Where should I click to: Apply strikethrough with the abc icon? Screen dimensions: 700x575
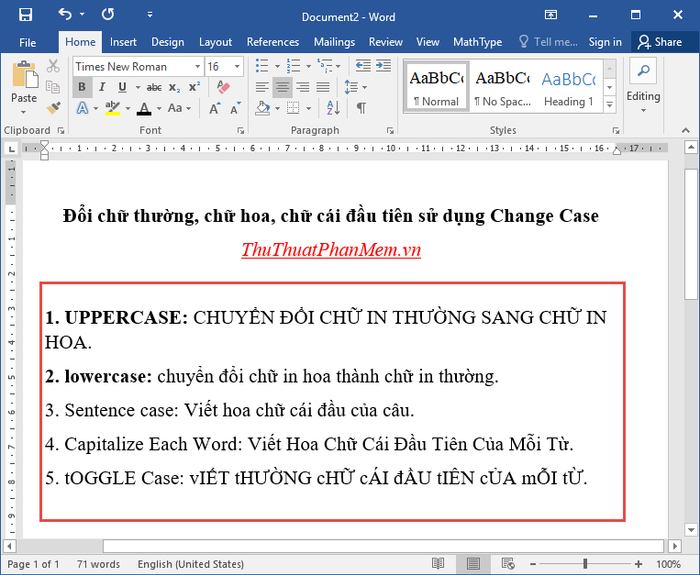(x=154, y=88)
